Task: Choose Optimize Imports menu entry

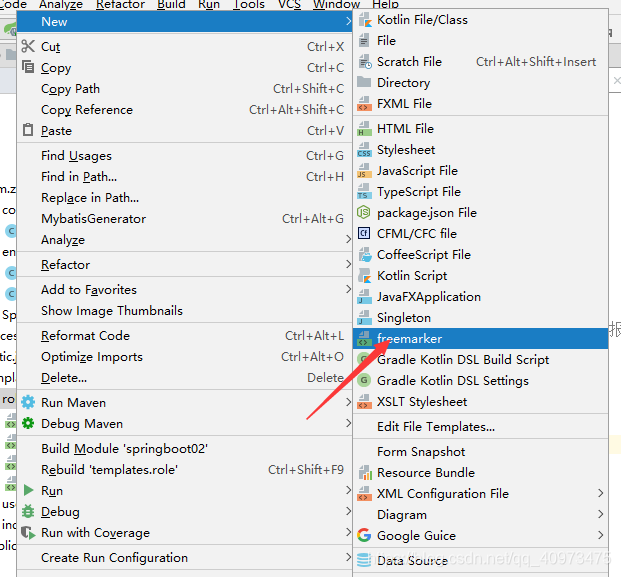Action: [x=184, y=357]
